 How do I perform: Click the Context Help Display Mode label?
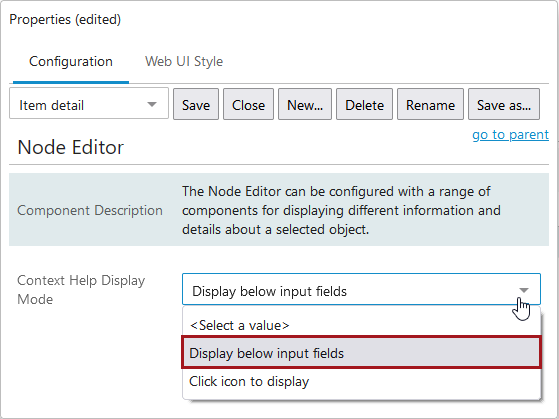pos(81,290)
